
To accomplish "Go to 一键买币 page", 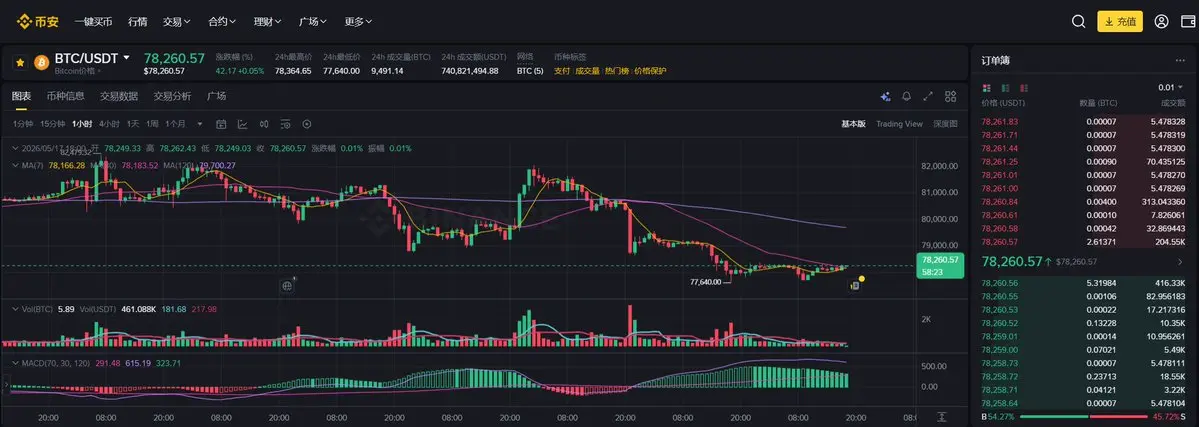I will (x=93, y=21).
